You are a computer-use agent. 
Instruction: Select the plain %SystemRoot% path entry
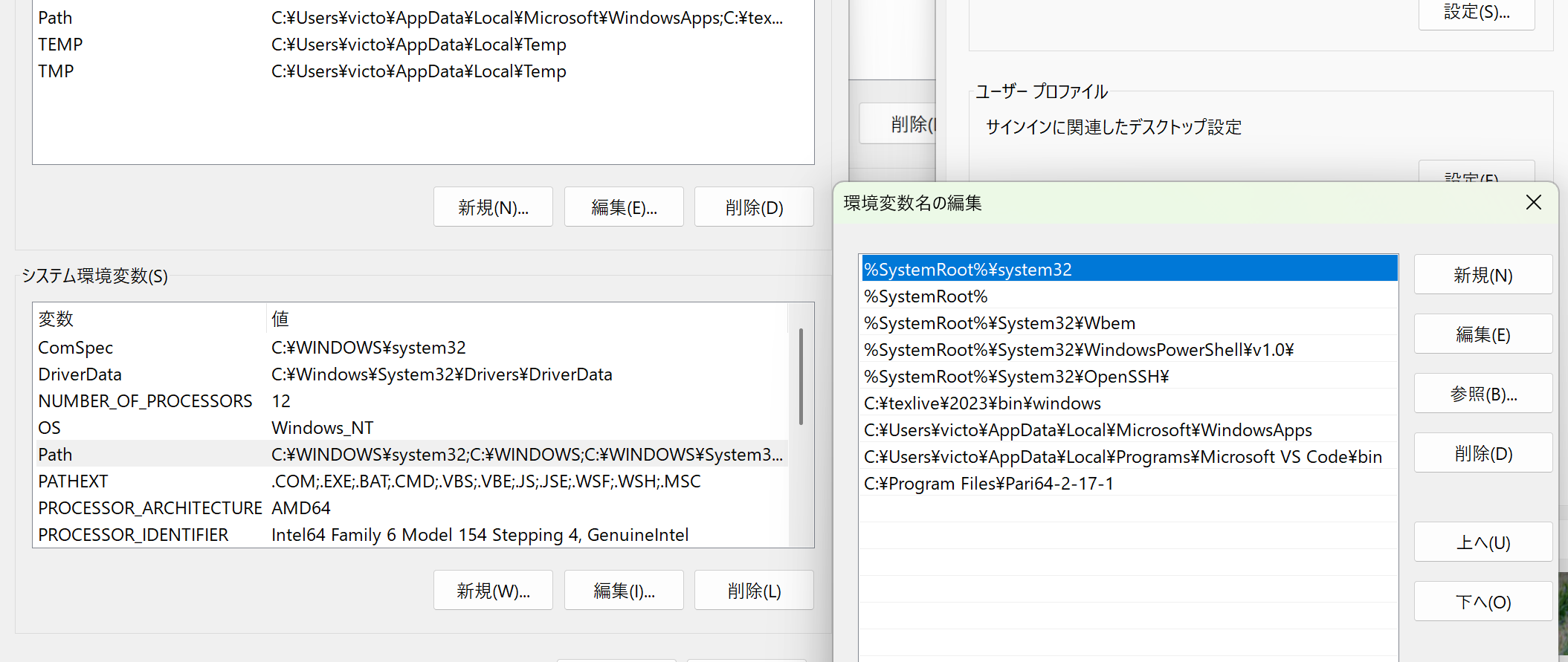(x=1129, y=296)
